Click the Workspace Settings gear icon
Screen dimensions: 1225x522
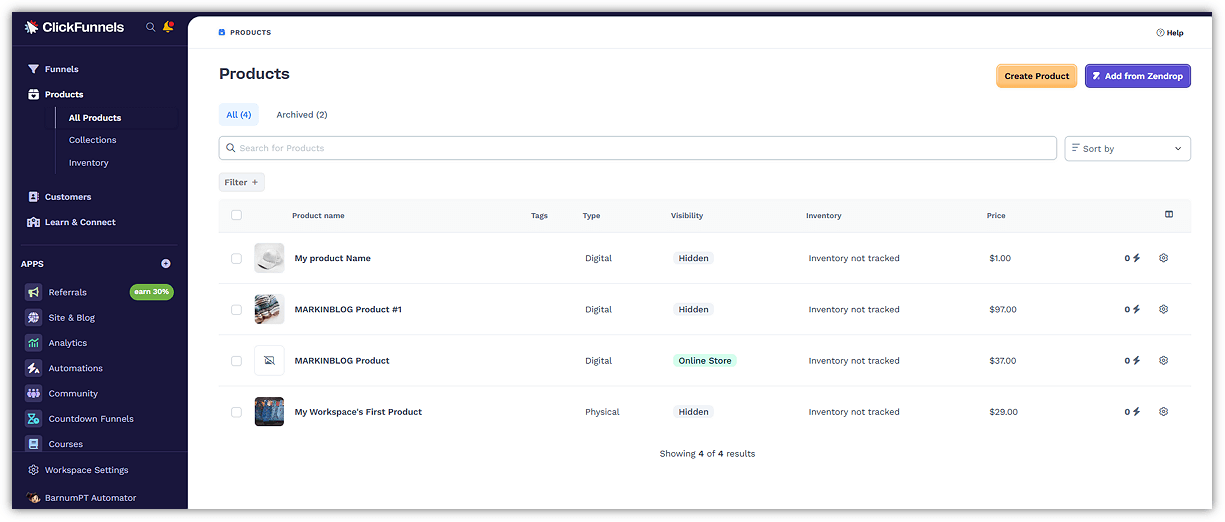tap(34, 470)
